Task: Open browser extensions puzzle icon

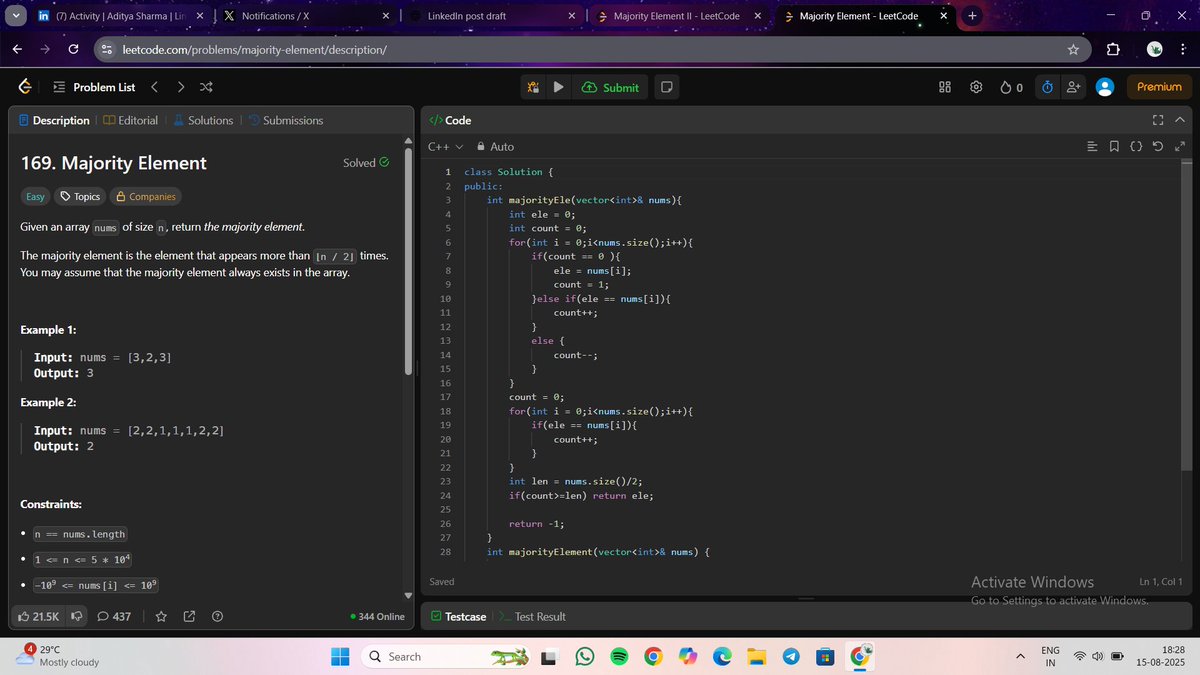Action: [x=1113, y=49]
